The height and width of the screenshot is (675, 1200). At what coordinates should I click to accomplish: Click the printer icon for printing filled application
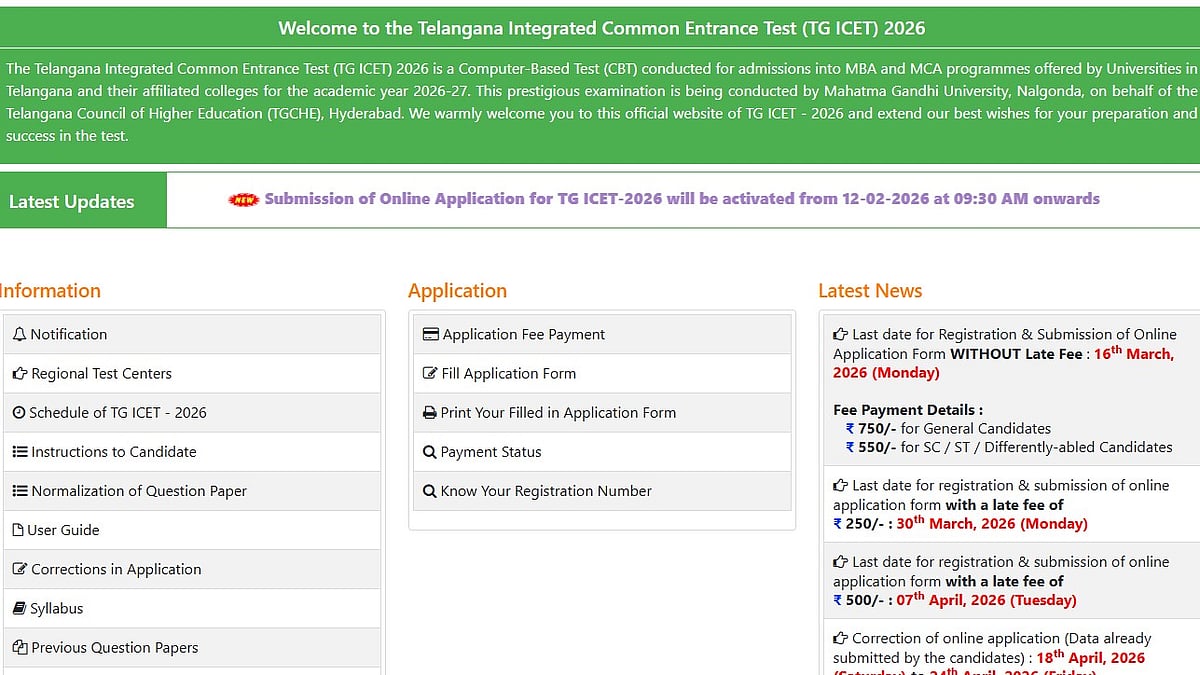[431, 412]
